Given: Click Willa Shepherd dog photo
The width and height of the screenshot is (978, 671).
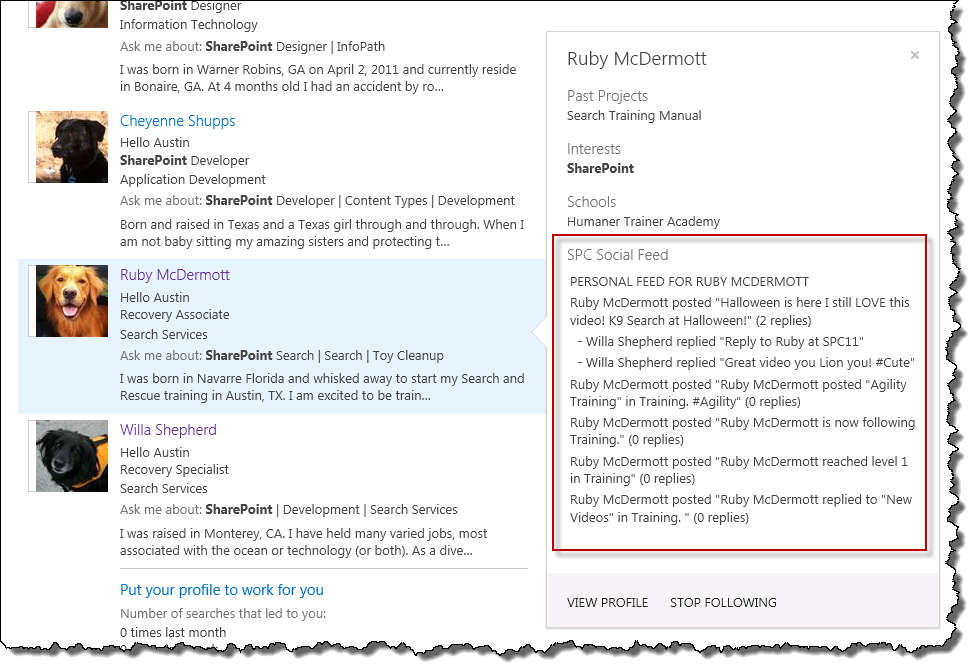Looking at the screenshot, I should [x=72, y=456].
